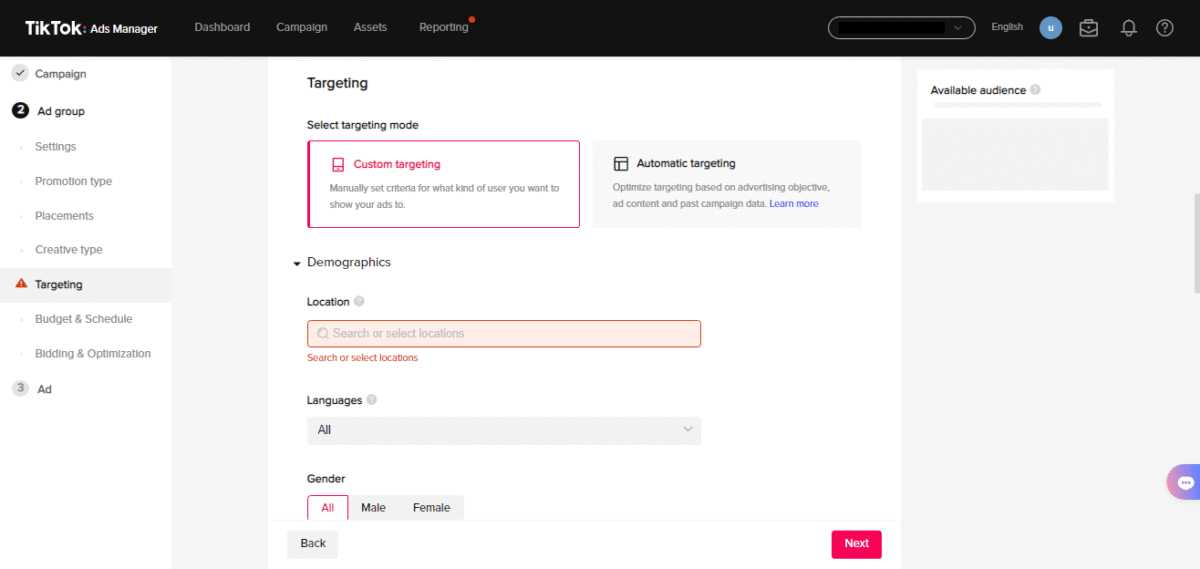
Task: Collapse the Demographics section
Action: pyautogui.click(x=297, y=263)
